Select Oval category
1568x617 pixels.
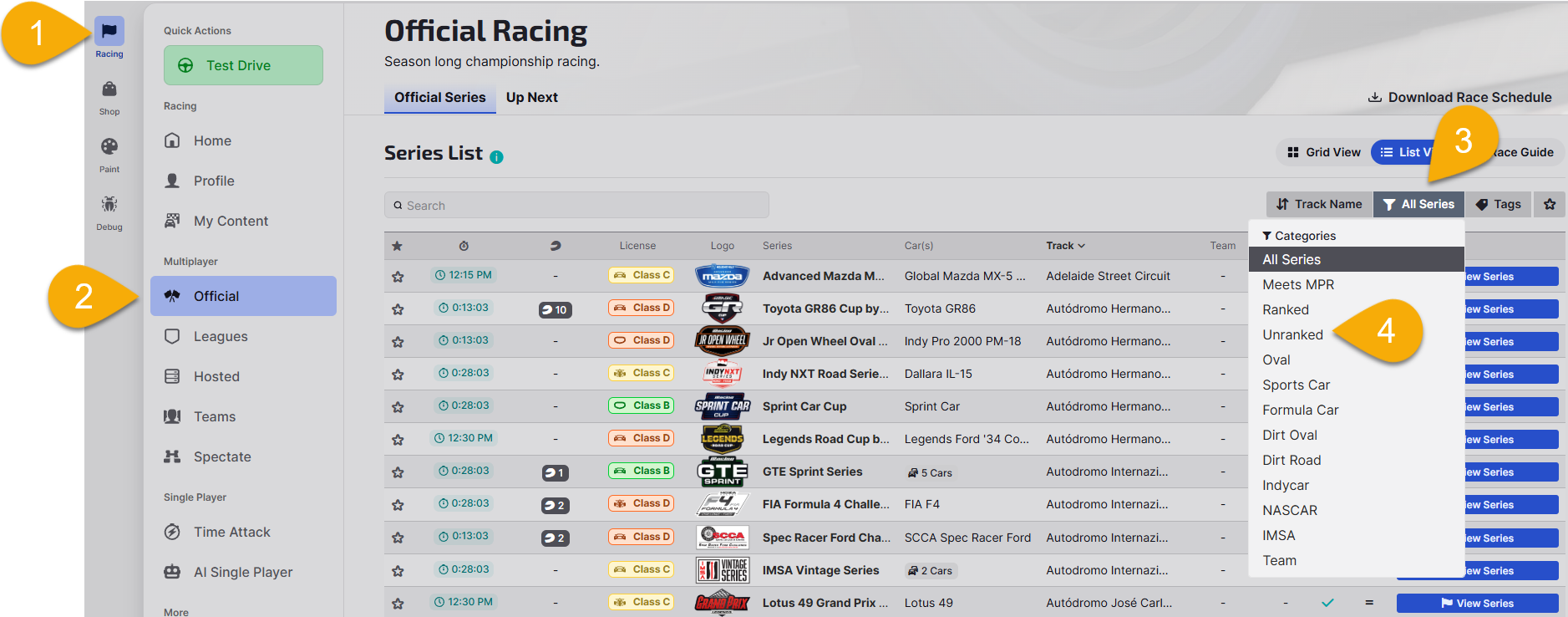(1357, 359)
